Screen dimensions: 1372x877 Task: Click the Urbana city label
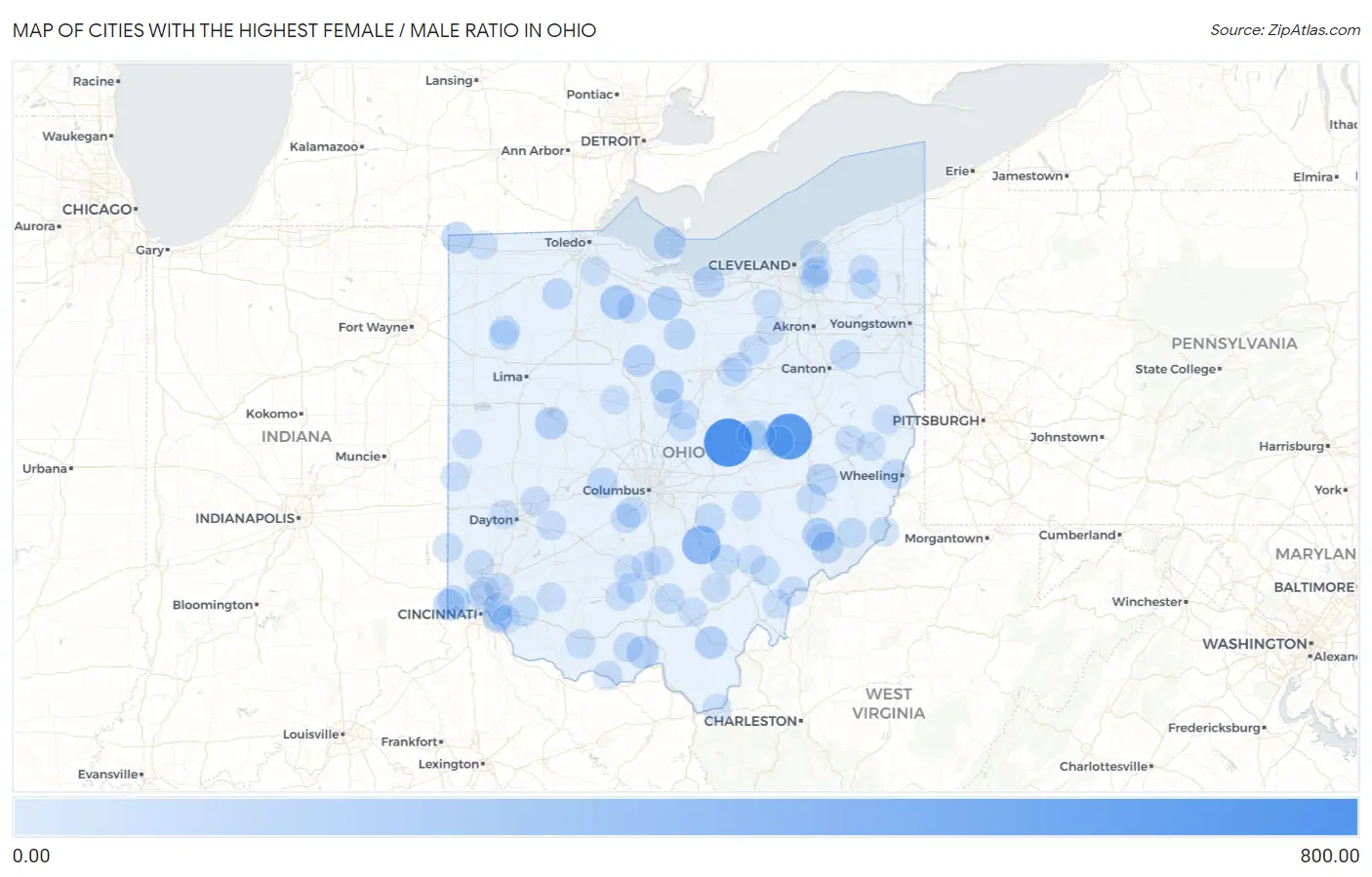tap(45, 469)
